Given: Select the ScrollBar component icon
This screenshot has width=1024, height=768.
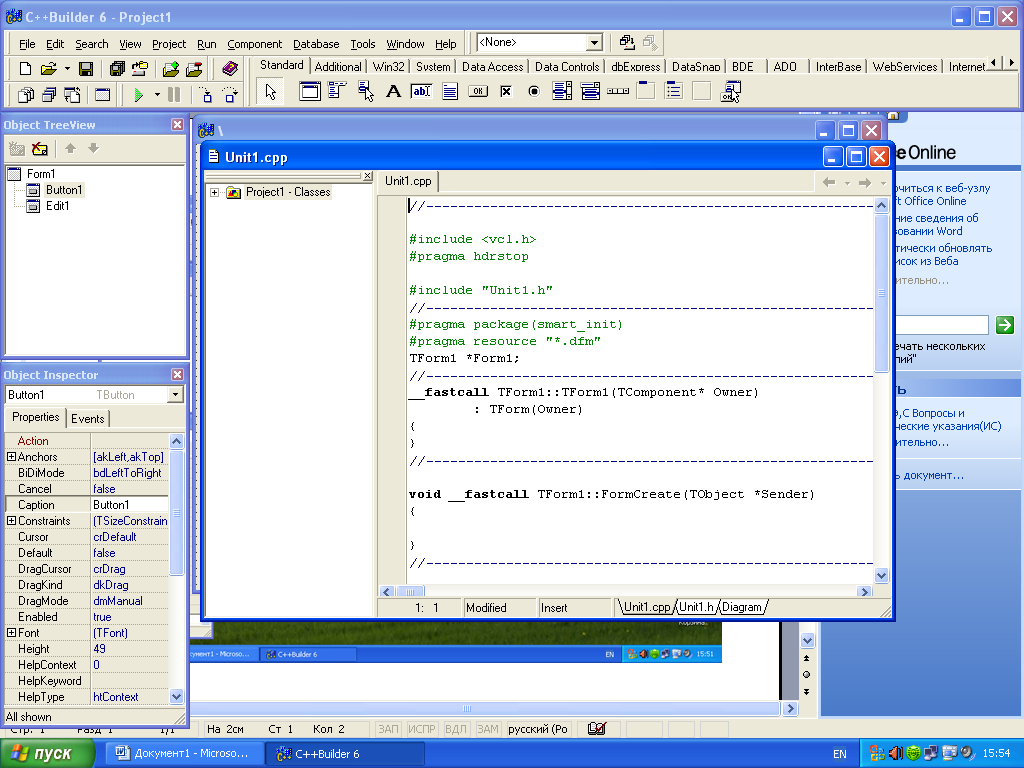Looking at the screenshot, I should 618,91.
